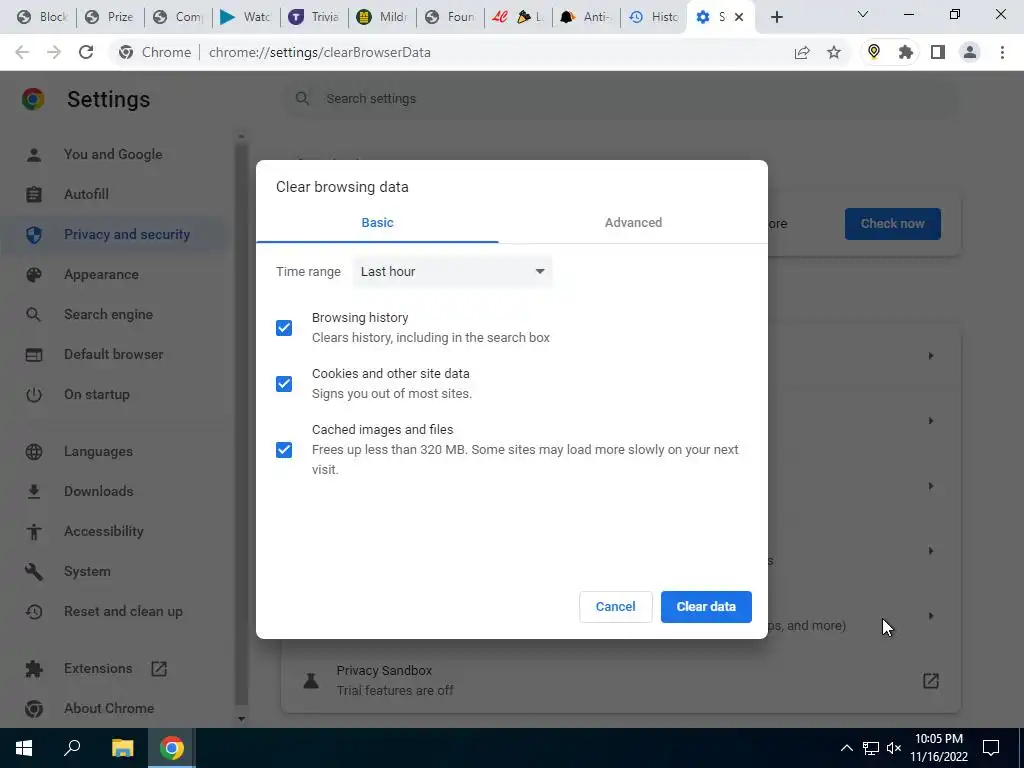Open Privacy Sandbox row
The height and width of the screenshot is (768, 1024).
point(620,680)
